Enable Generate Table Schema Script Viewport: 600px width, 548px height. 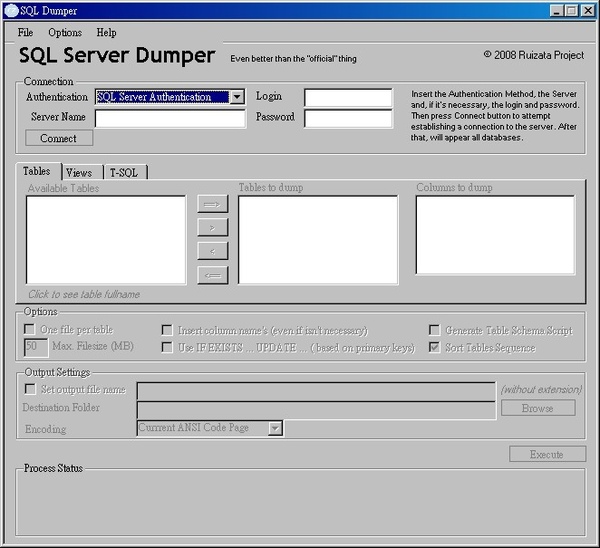[x=434, y=330]
